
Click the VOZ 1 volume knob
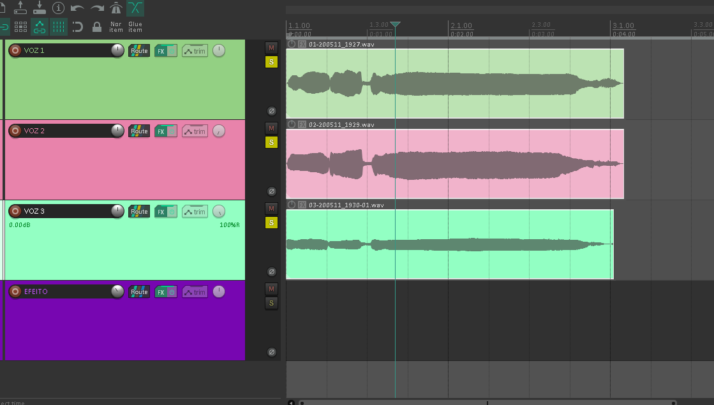(x=117, y=50)
